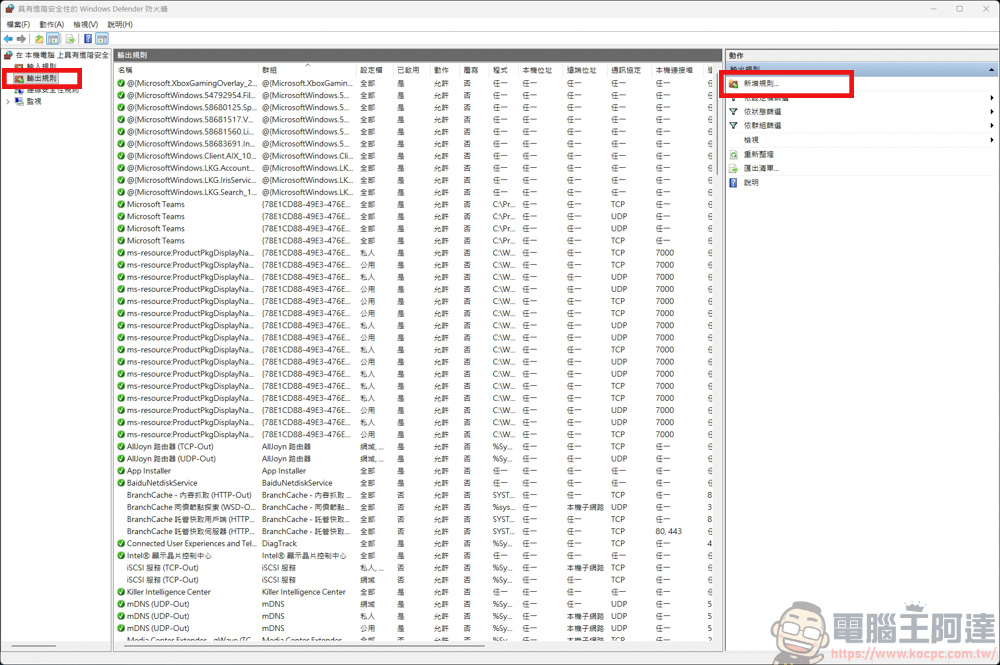This screenshot has height=665, width=1000.
Task: Click the back navigation arrow icon
Action: (x=8, y=38)
